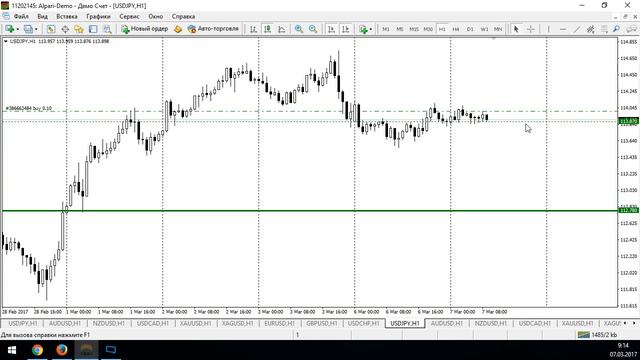This screenshot has width=640, height=360.
Task: Open the Вставка menu
Action: (67, 17)
